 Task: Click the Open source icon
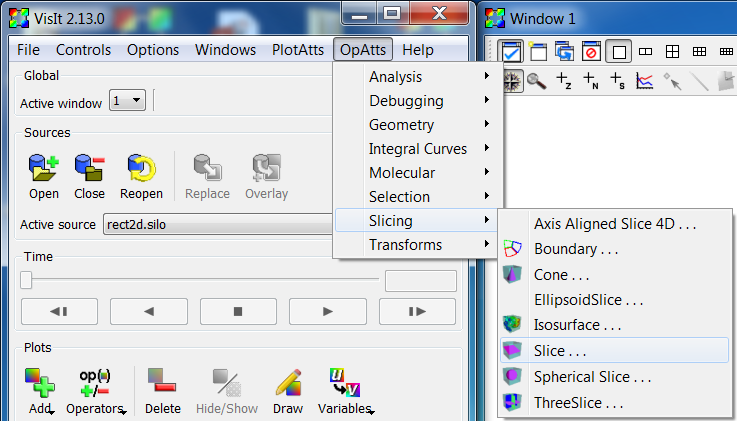(44, 168)
